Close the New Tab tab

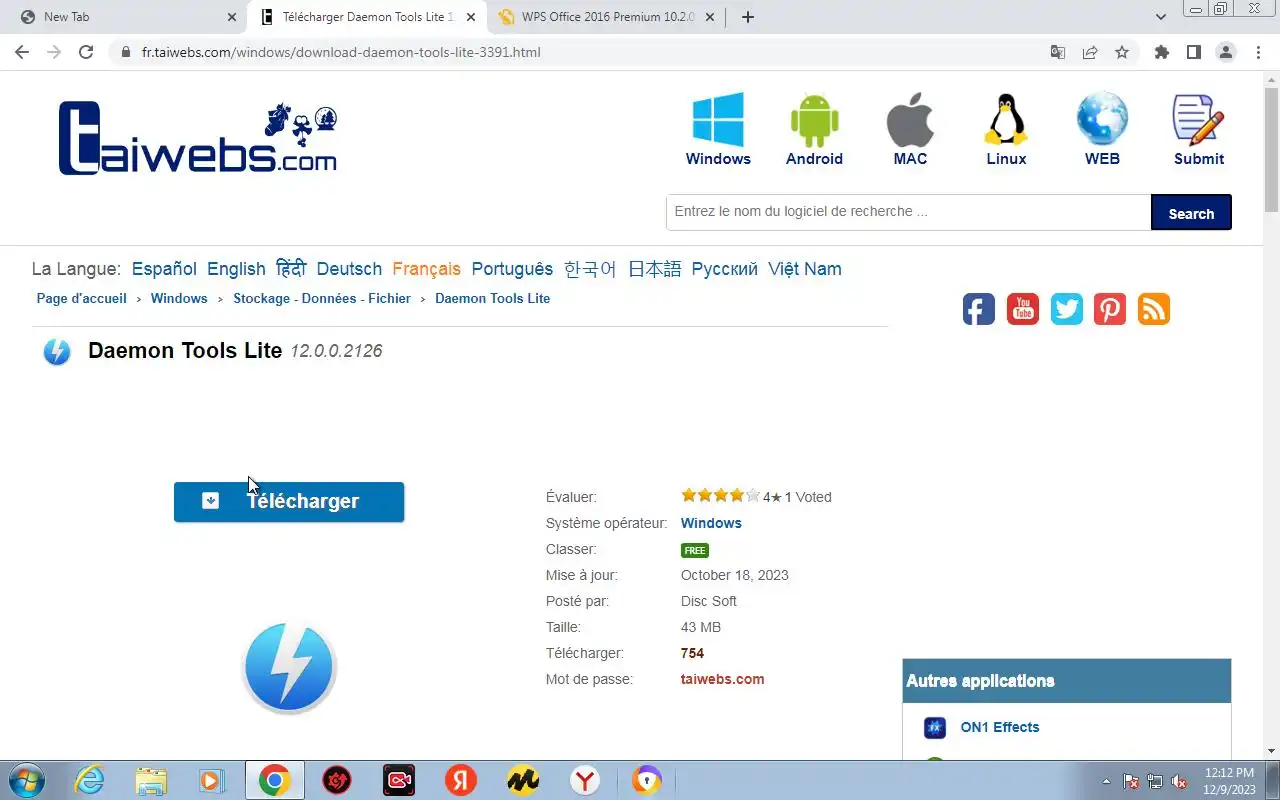click(232, 17)
